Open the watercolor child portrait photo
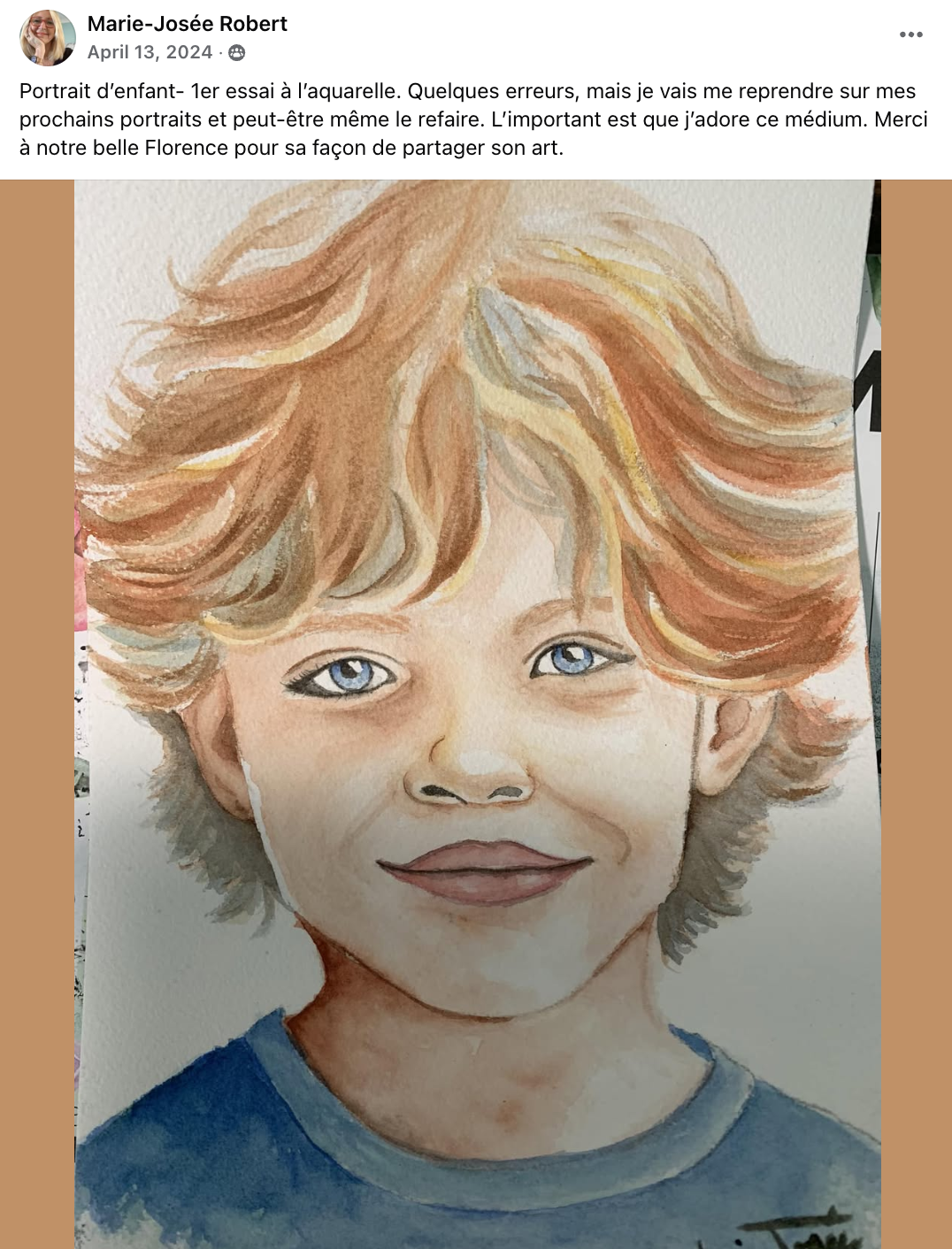The height and width of the screenshot is (1249, 952). (478, 715)
